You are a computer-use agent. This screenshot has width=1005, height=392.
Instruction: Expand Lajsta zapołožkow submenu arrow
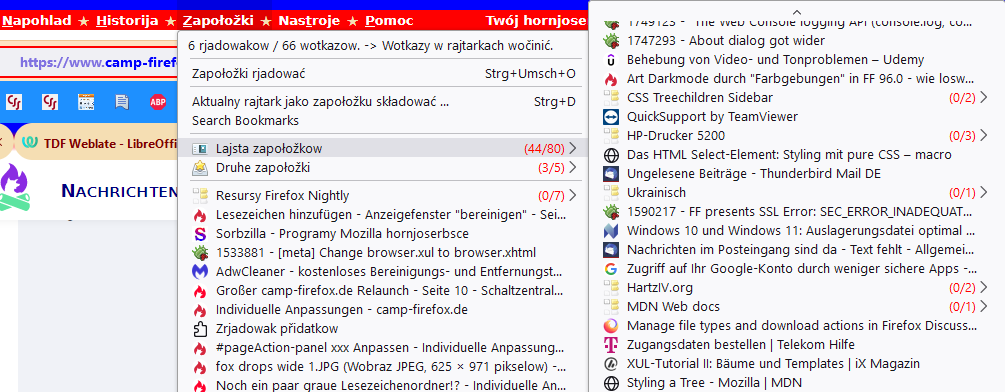tap(573, 149)
